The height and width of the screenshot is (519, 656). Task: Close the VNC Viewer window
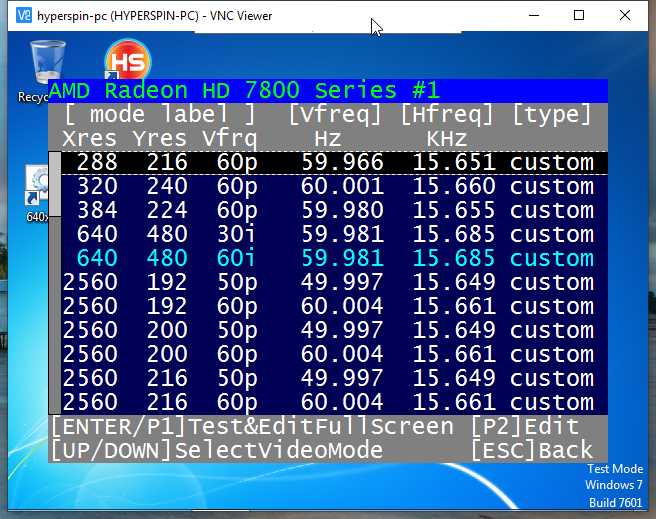tap(625, 15)
